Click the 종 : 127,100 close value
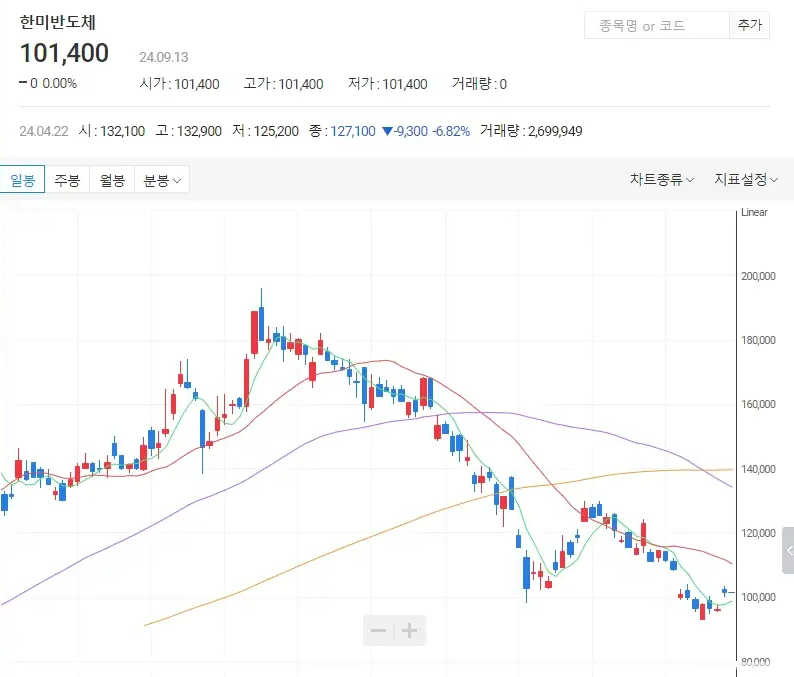Image resolution: width=794 pixels, height=677 pixels. [342, 131]
